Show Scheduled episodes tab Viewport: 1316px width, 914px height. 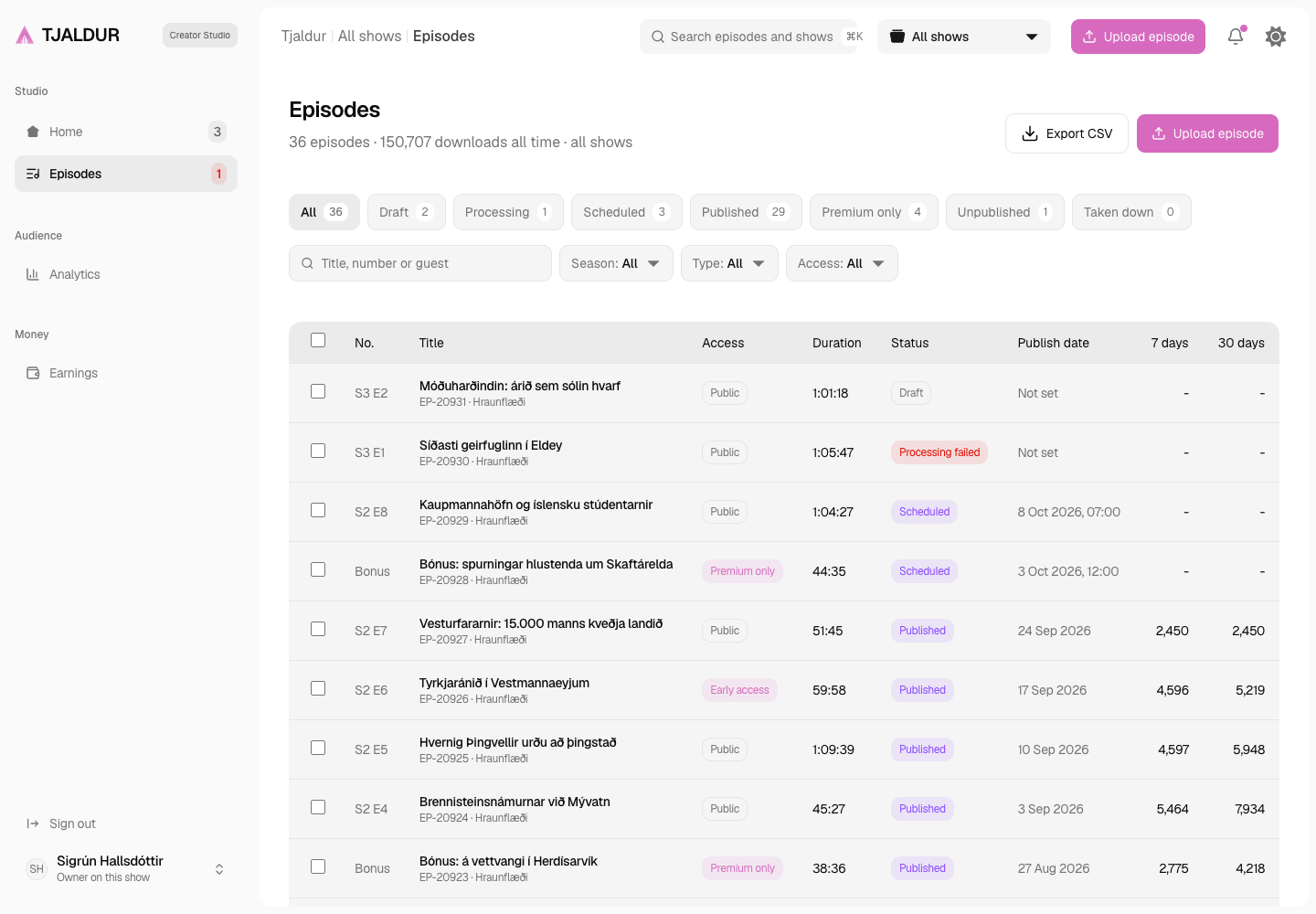(627, 212)
